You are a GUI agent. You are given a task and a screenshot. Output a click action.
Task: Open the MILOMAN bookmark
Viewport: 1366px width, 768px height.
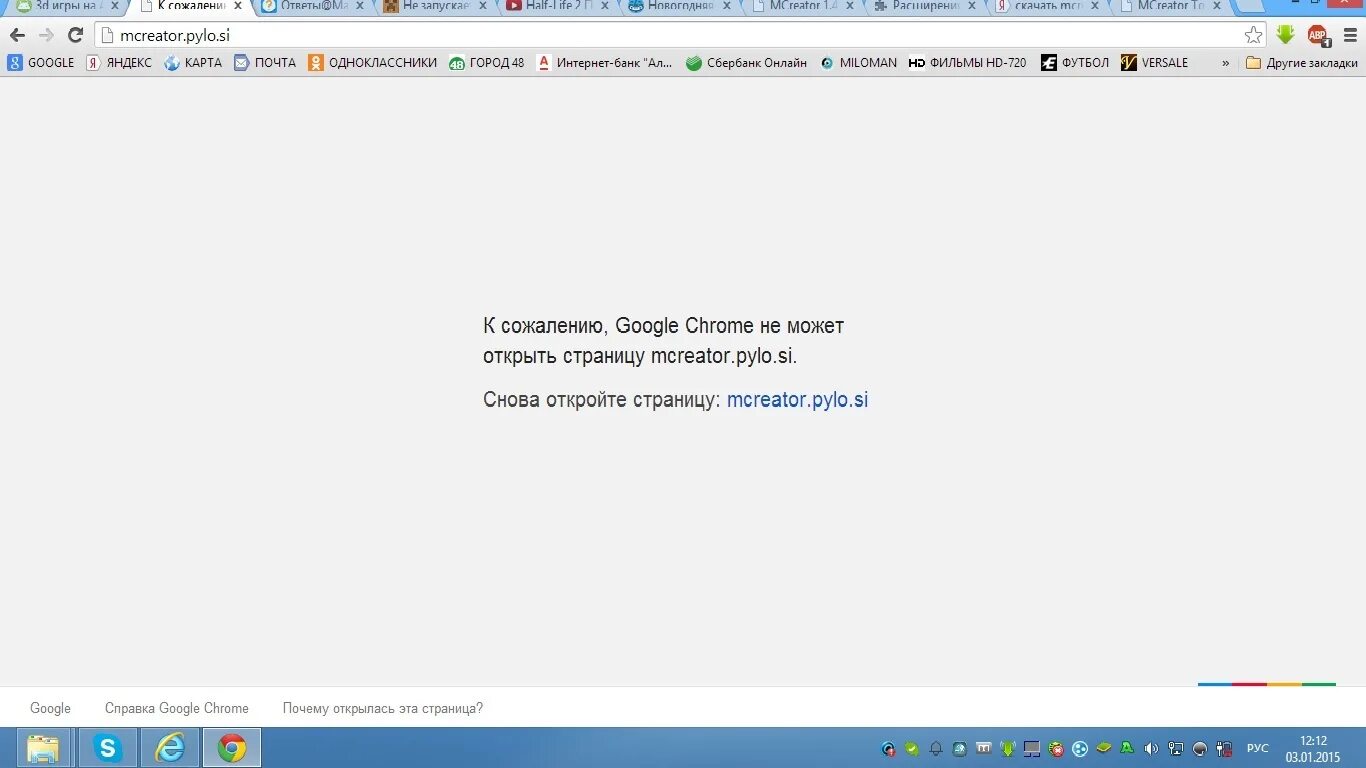tap(858, 62)
